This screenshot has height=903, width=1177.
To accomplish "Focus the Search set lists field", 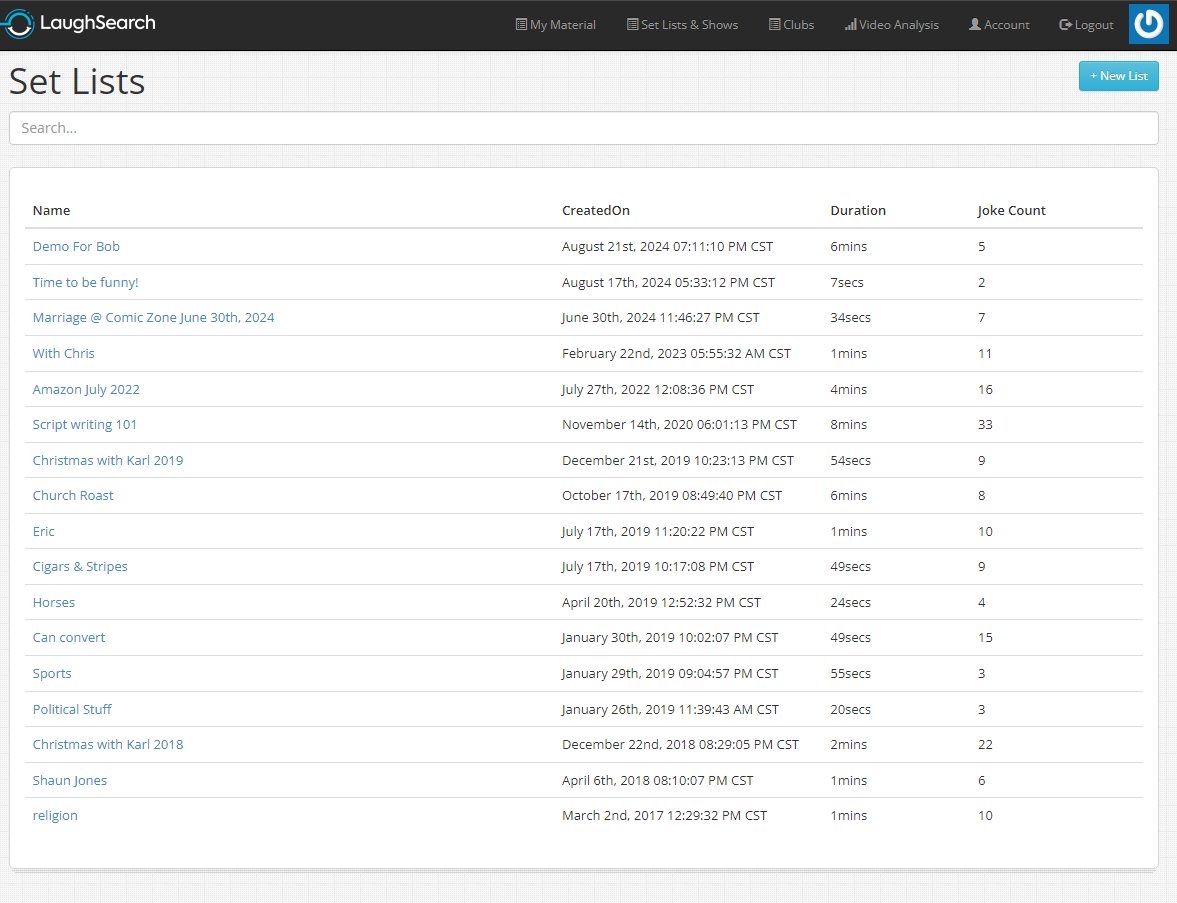I will point(583,128).
